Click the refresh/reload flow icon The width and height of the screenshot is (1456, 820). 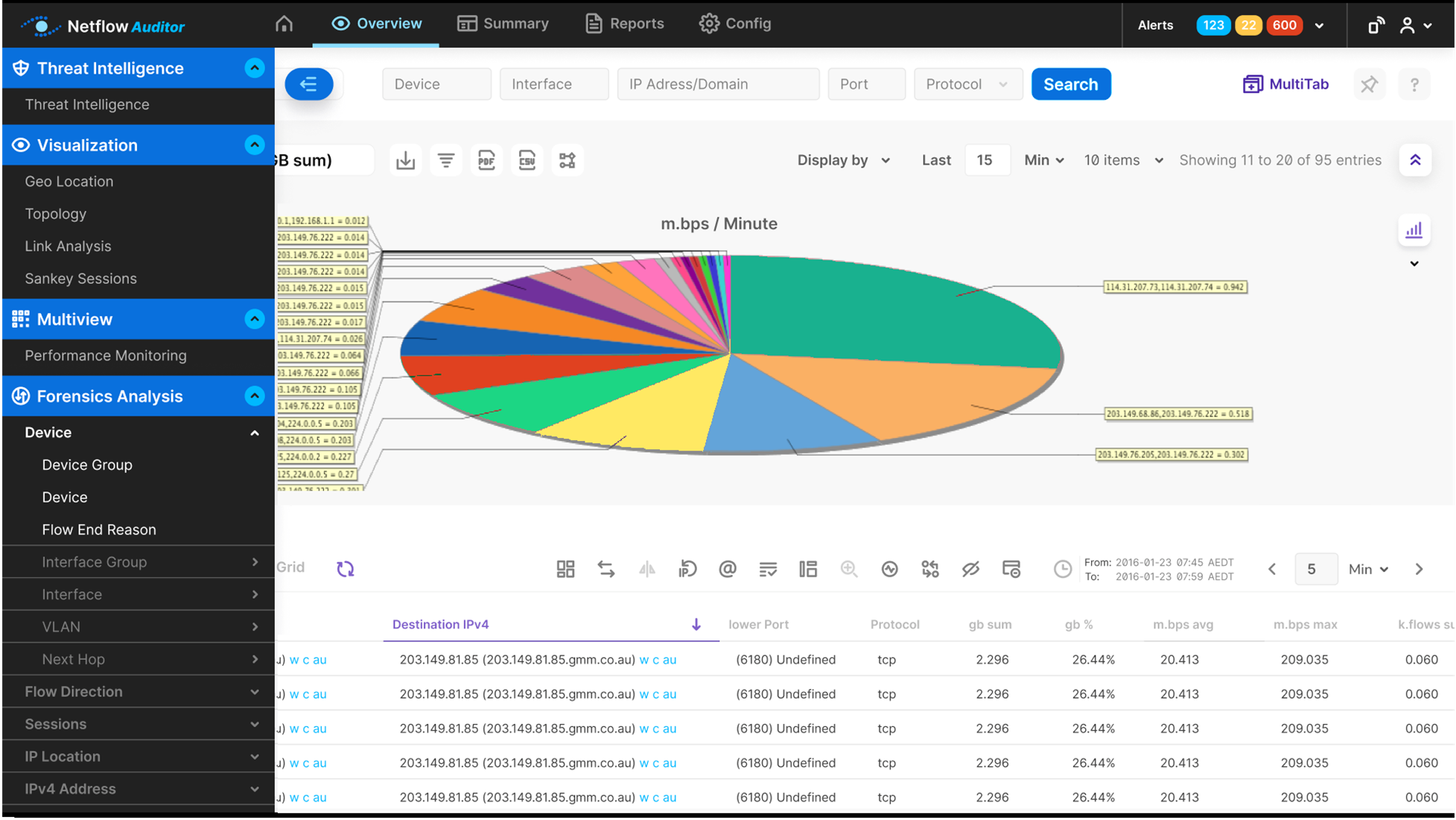(346, 568)
